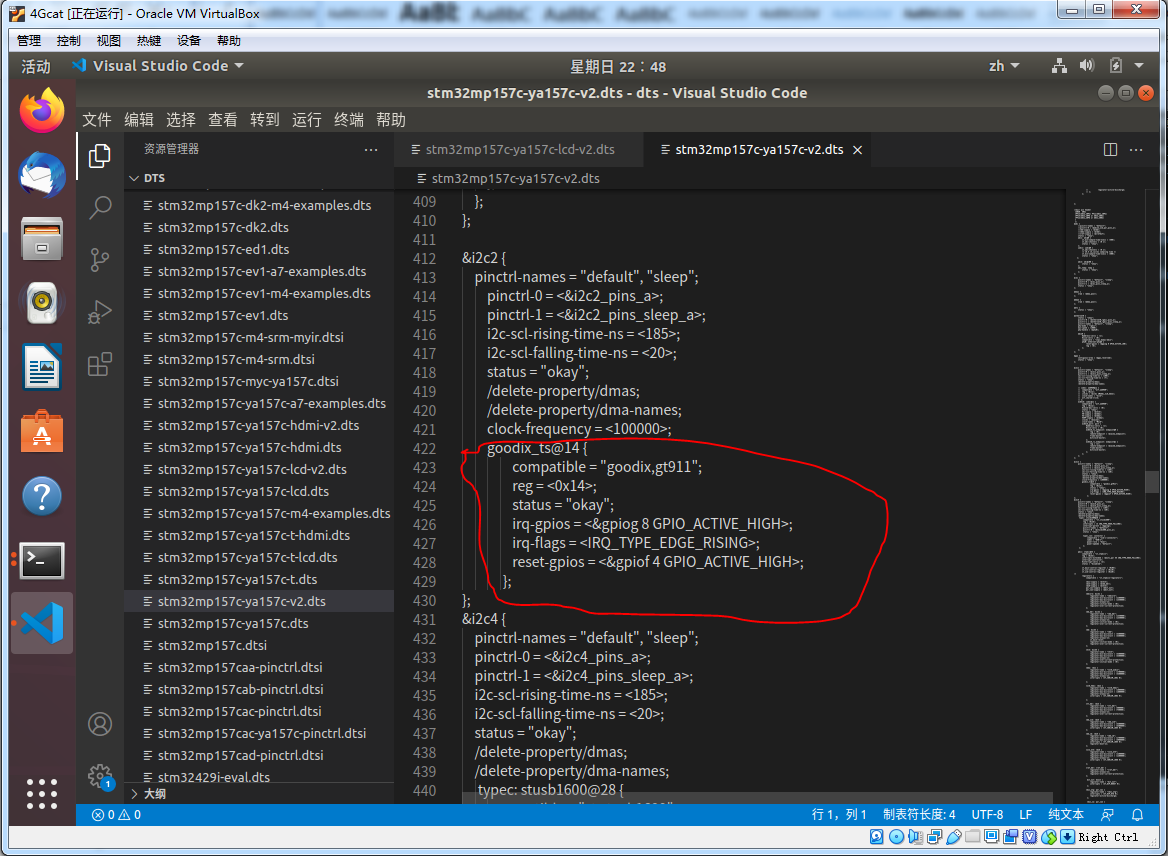Open the Search view in activity bar

click(100, 208)
